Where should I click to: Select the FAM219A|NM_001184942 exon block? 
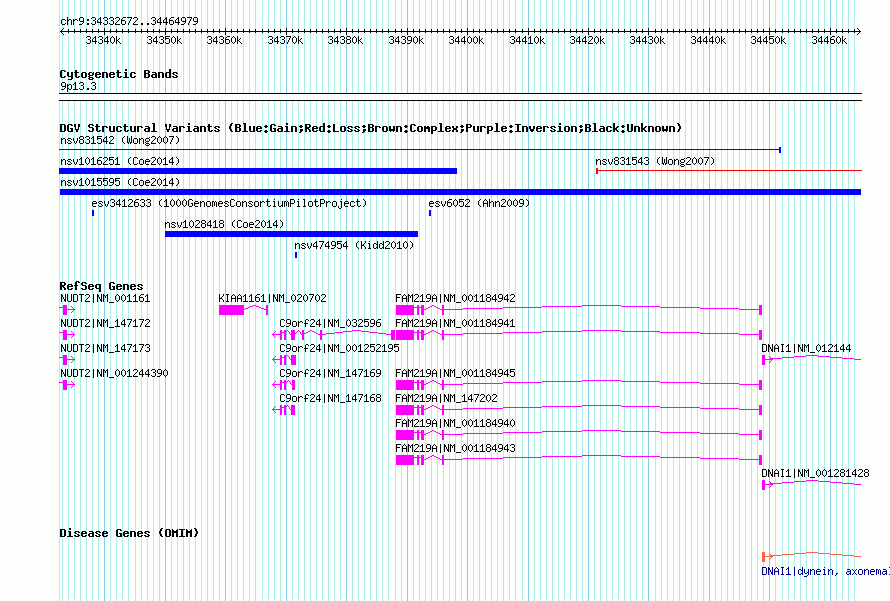(405, 310)
